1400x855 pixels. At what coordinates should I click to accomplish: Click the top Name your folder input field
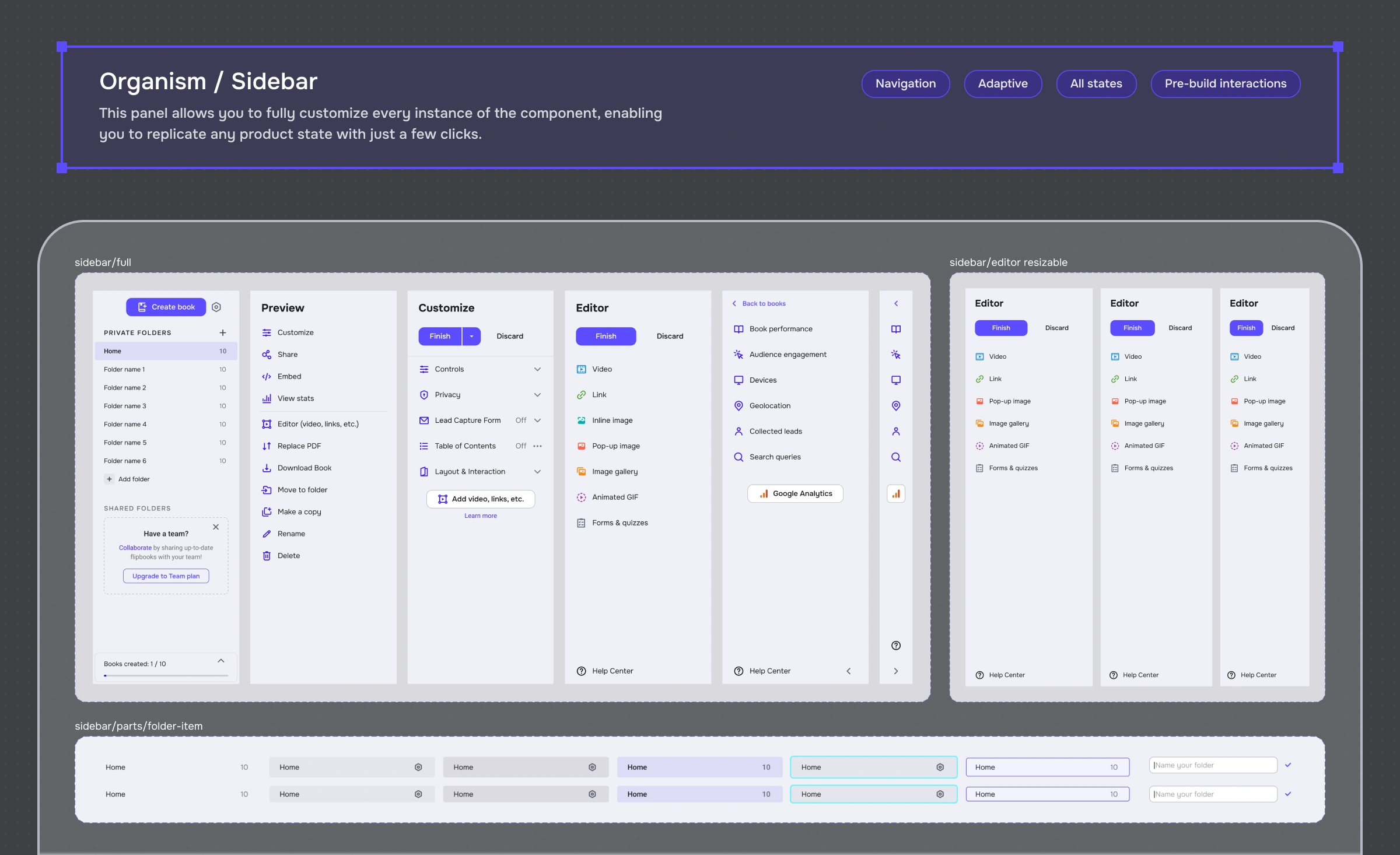tap(1213, 765)
